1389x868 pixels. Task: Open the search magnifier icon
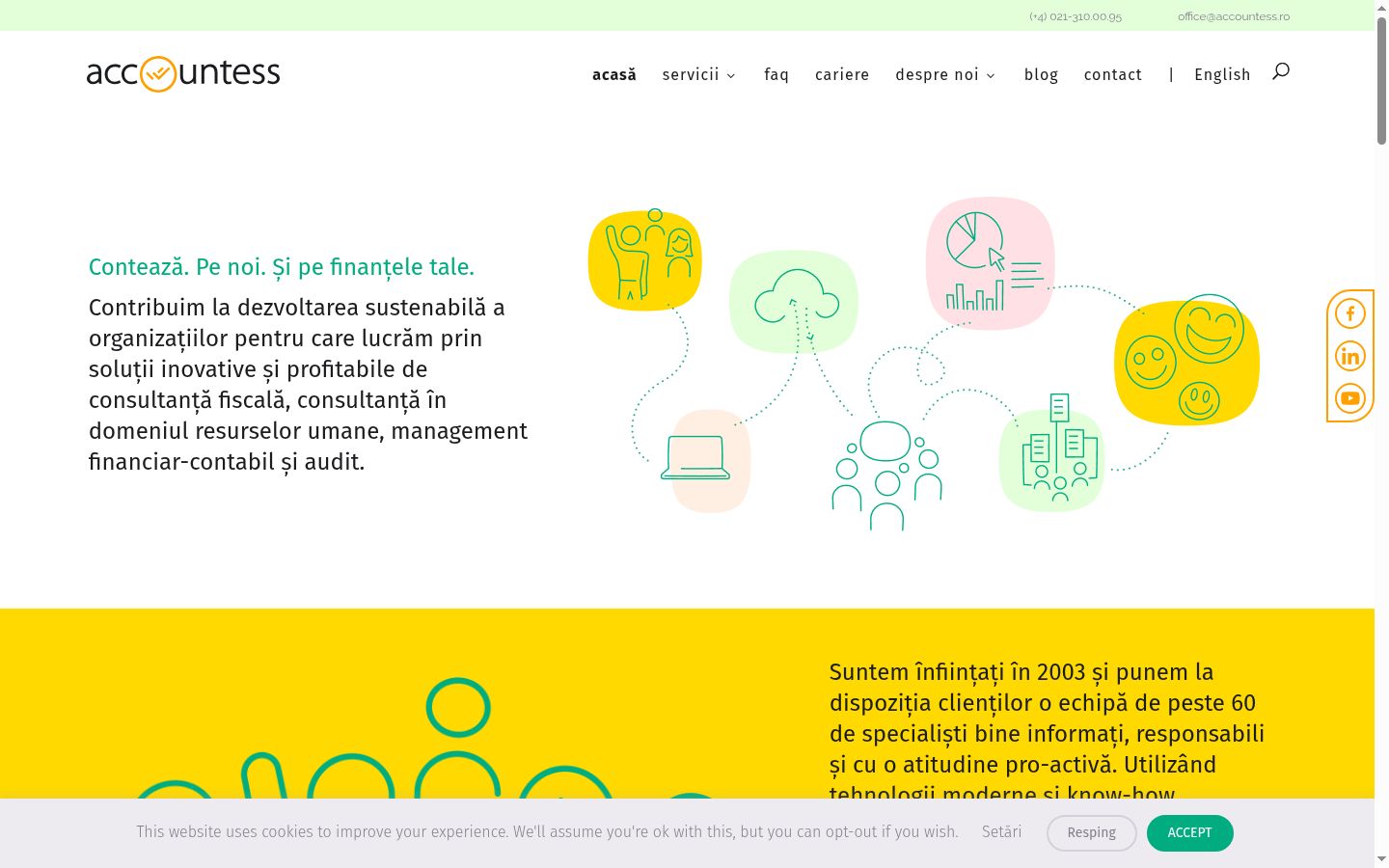pos(1281,71)
